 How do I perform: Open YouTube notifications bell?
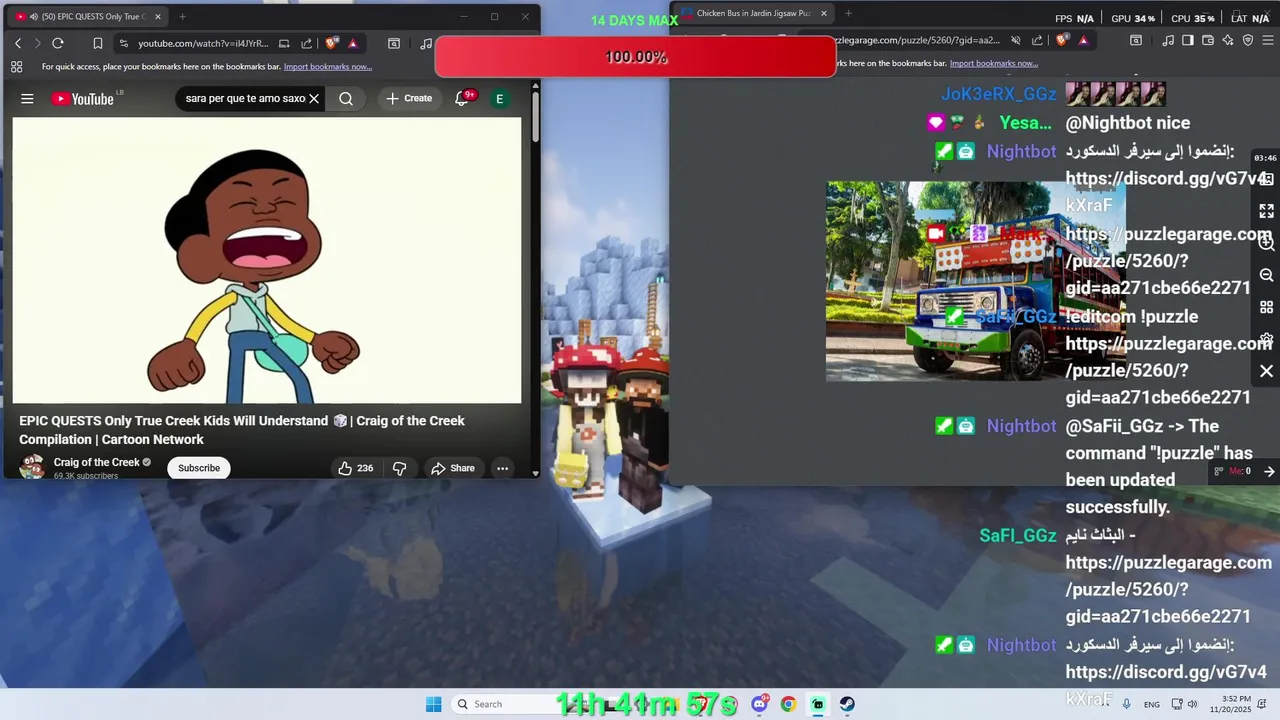[462, 98]
